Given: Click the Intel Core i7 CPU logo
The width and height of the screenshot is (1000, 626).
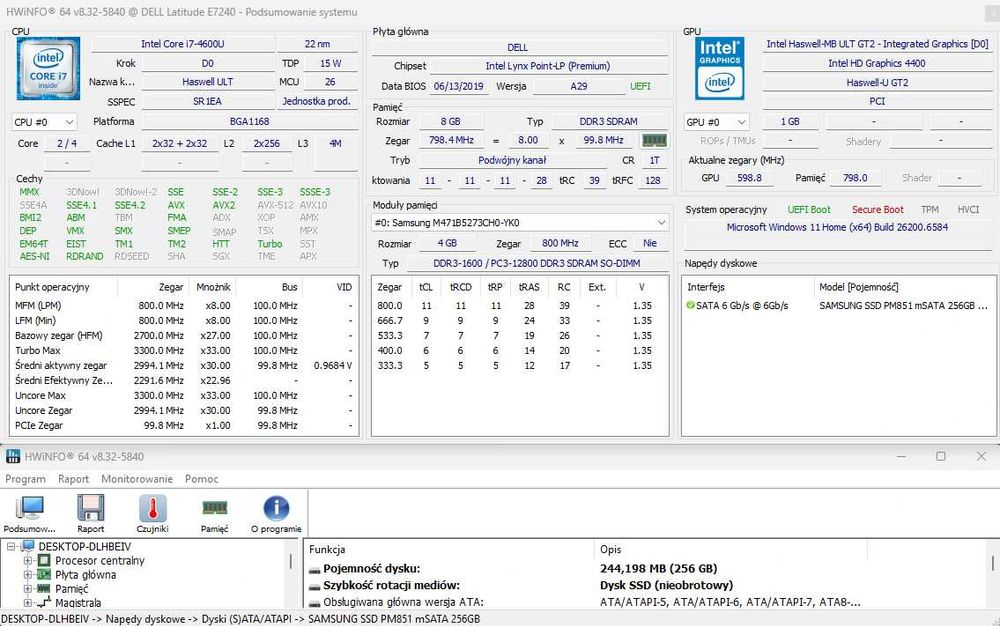Looking at the screenshot, I should 48,68.
